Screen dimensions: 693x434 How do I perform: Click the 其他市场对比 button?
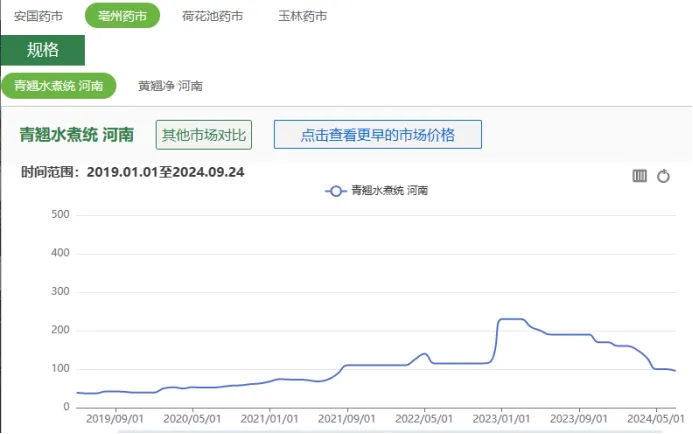click(x=204, y=135)
